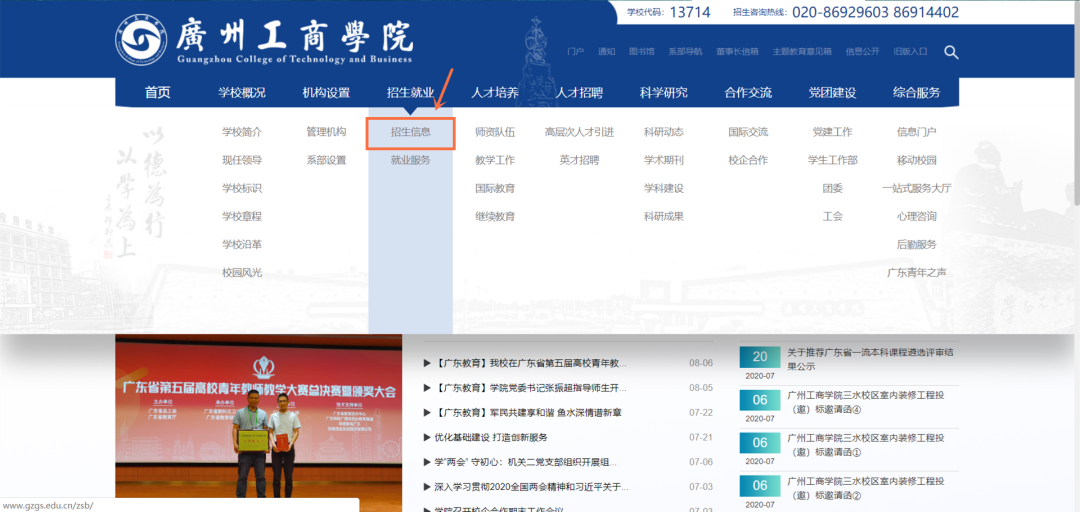The height and width of the screenshot is (512, 1080).
Task: Open 移动校园
Action: [x=916, y=161]
